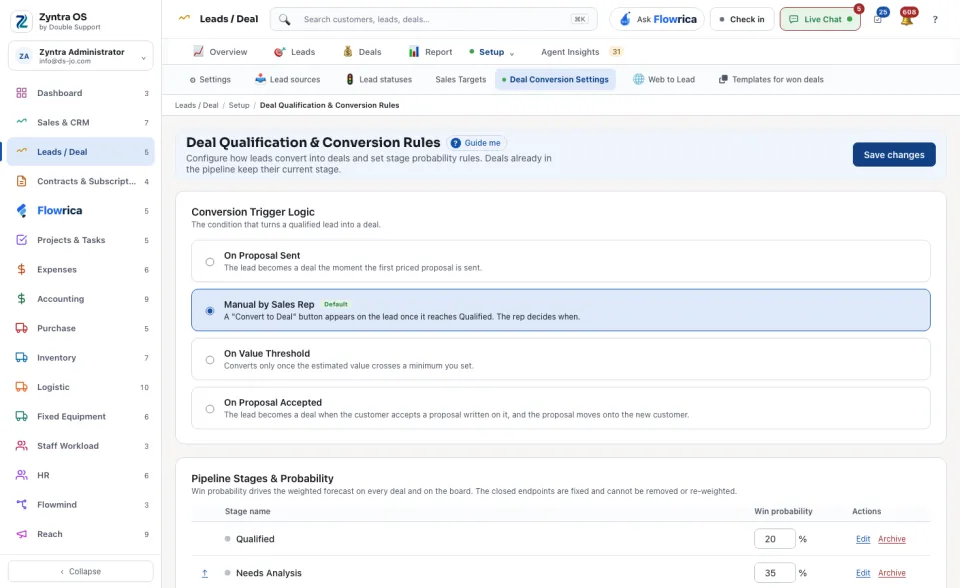Edit Qualified win probability field
Screen dimensions: 960x588
pos(774,539)
